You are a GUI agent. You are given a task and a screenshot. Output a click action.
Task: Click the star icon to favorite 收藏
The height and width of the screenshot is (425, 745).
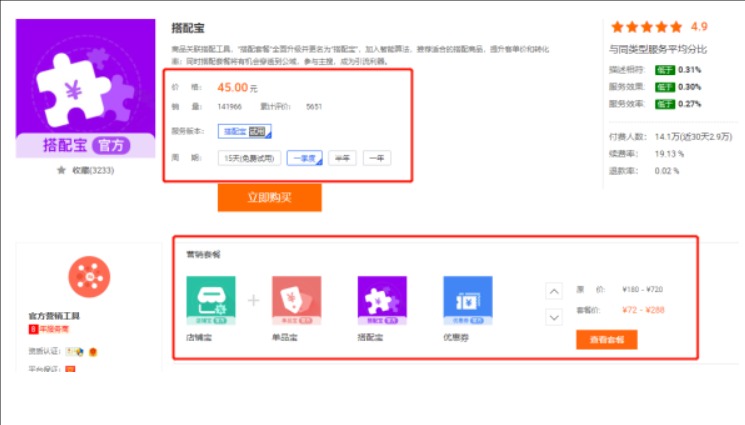[x=61, y=170]
